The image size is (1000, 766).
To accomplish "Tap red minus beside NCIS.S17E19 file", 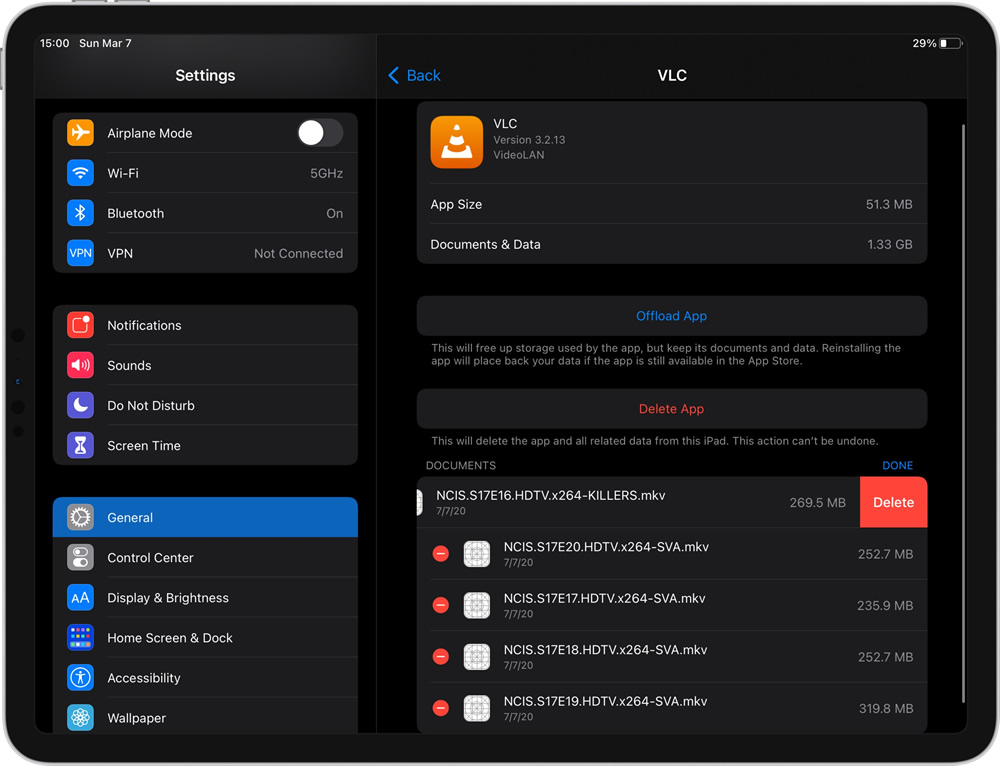I will [441, 708].
